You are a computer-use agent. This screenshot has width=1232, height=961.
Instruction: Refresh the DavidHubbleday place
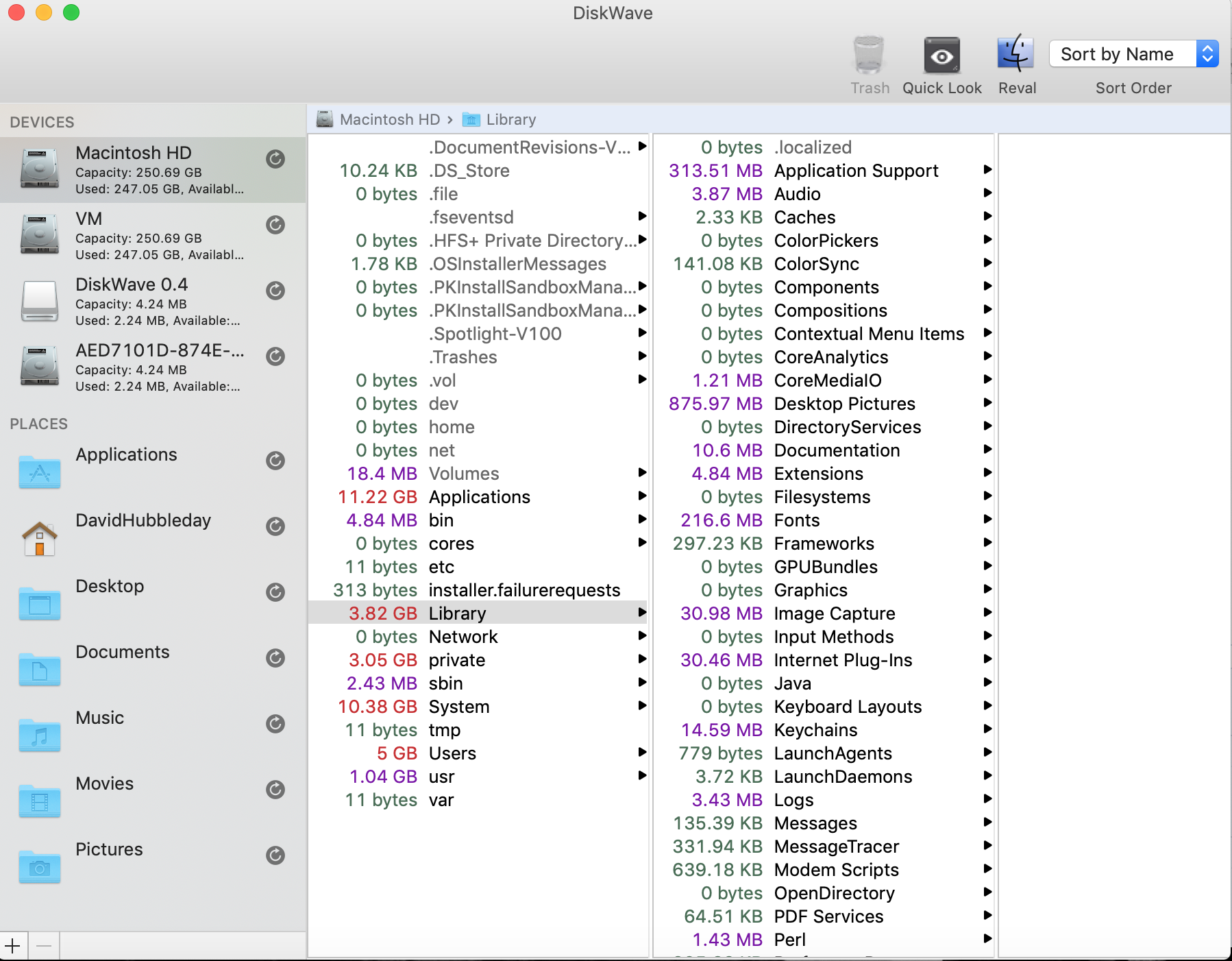point(275,526)
